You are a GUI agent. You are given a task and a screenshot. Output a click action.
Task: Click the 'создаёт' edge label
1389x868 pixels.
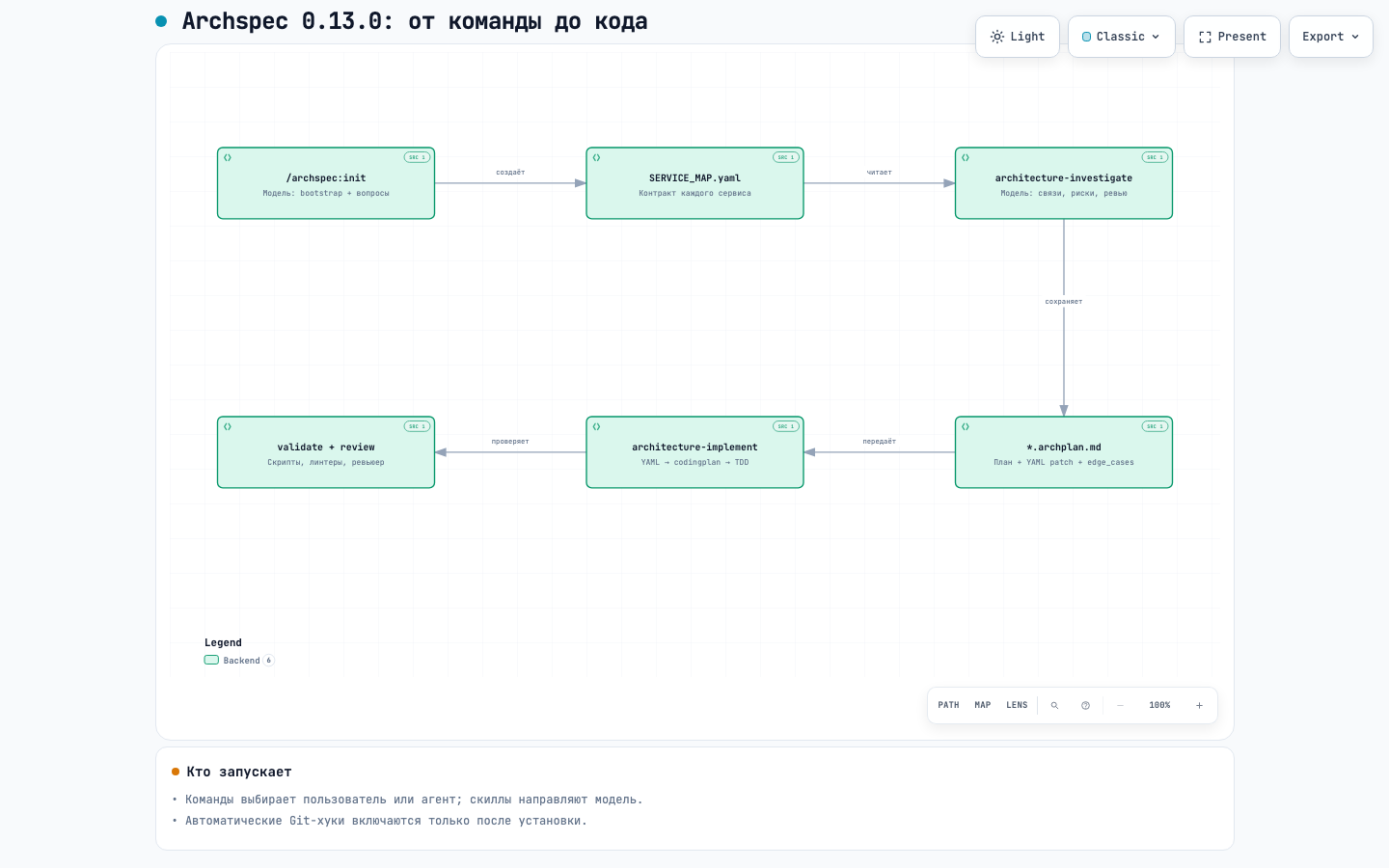coord(510,173)
